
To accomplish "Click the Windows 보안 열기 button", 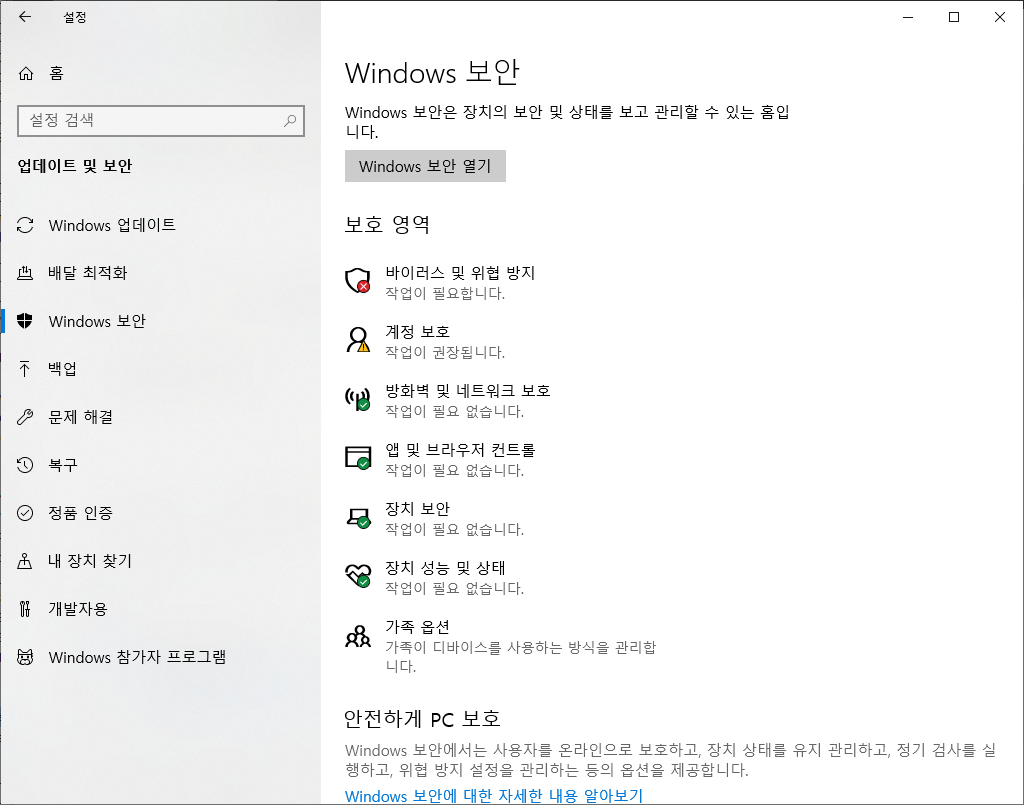I will pos(425,166).
